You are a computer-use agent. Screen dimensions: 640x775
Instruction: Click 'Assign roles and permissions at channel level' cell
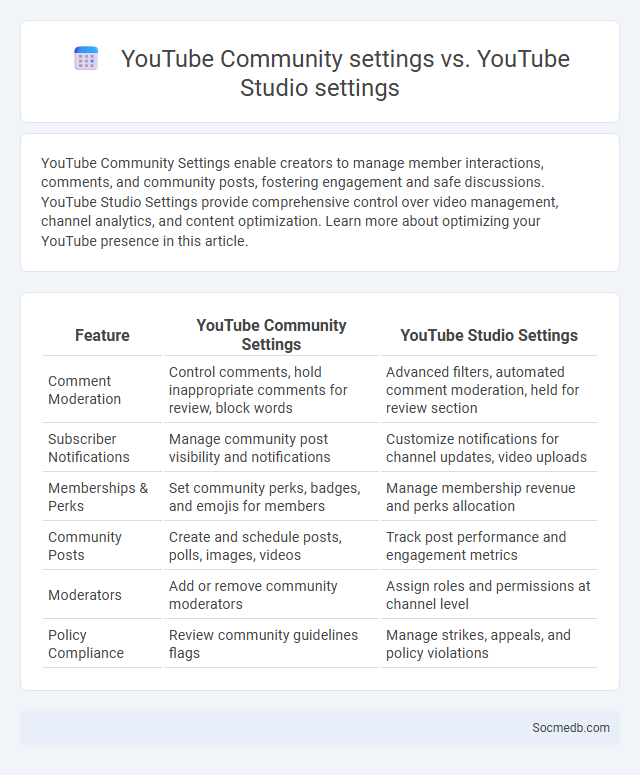click(x=489, y=595)
